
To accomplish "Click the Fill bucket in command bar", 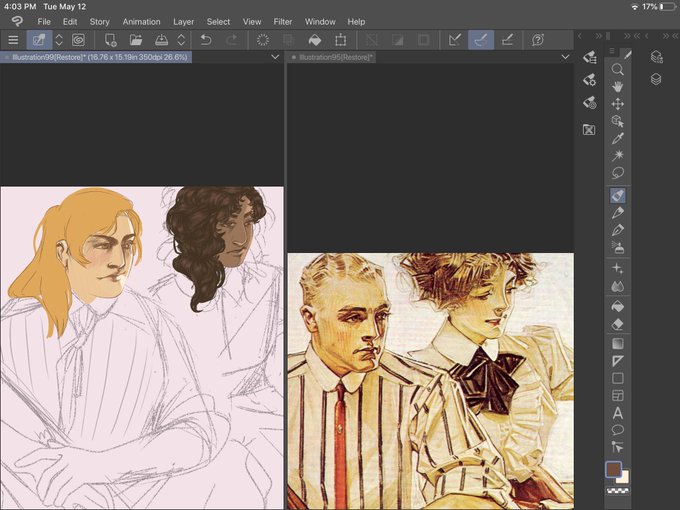I will pos(314,40).
